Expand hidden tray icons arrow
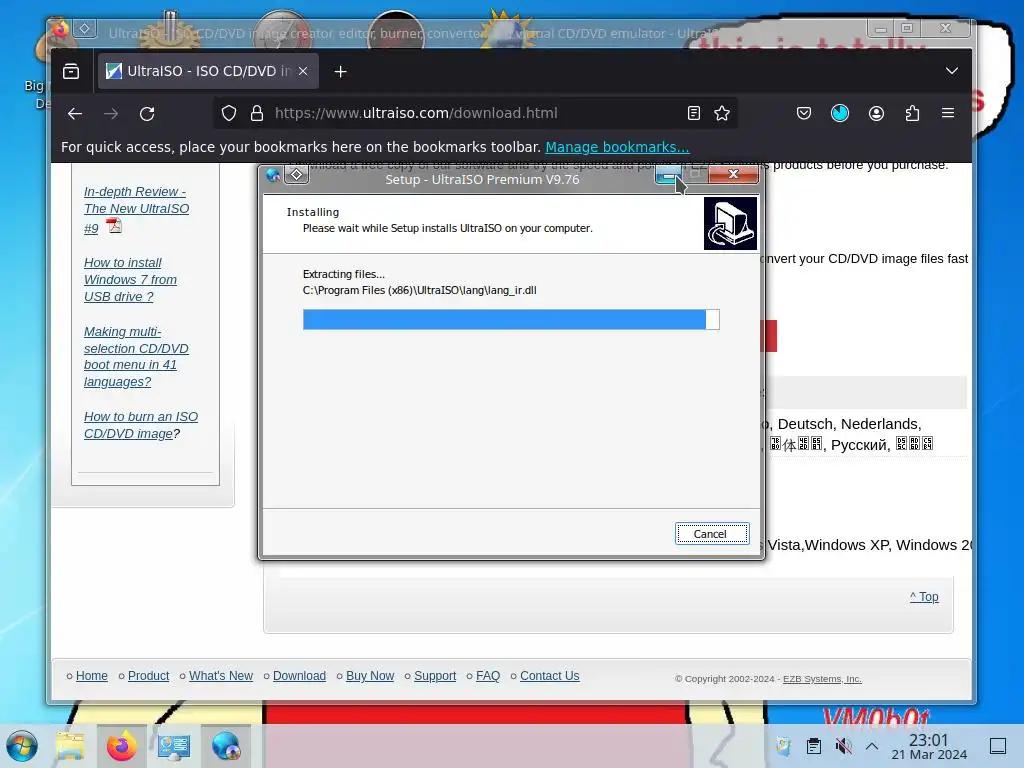The height and width of the screenshot is (768, 1024). click(872, 746)
